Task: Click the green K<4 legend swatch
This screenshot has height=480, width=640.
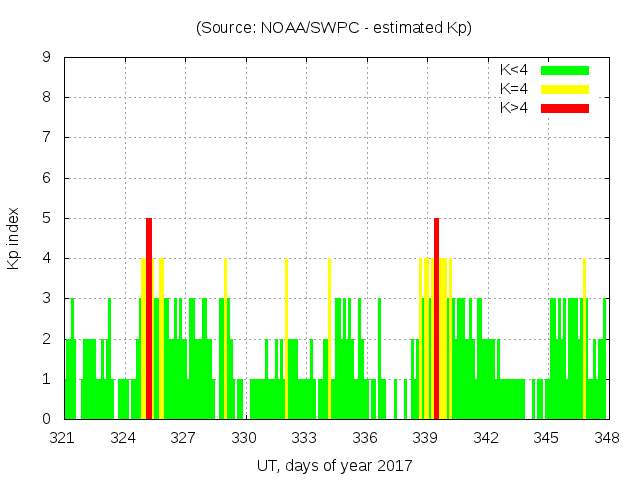Action: click(x=565, y=70)
